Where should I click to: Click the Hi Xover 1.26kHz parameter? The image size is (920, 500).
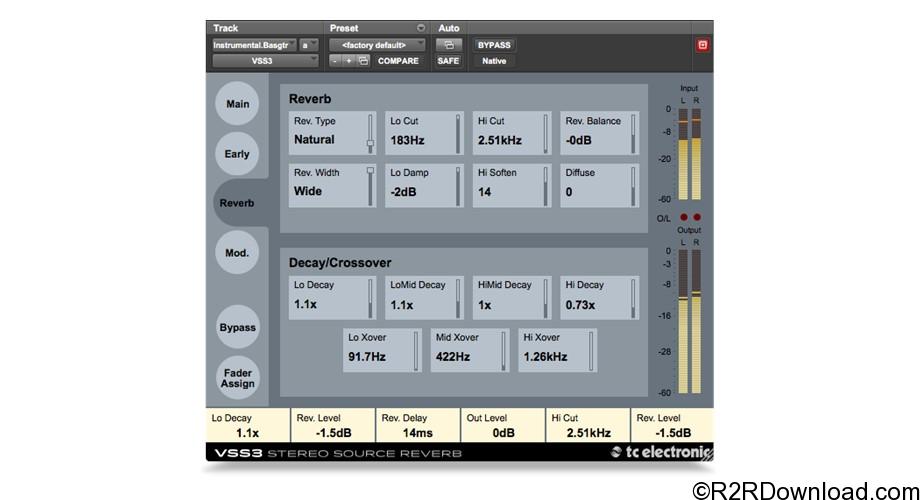pyautogui.click(x=557, y=350)
